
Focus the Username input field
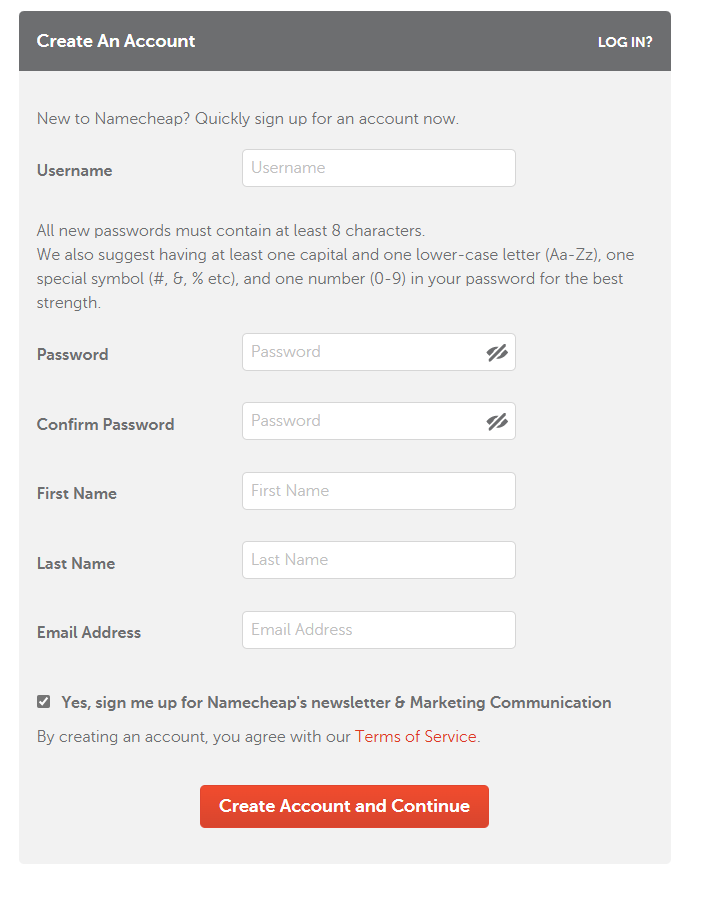pyautogui.click(x=378, y=168)
